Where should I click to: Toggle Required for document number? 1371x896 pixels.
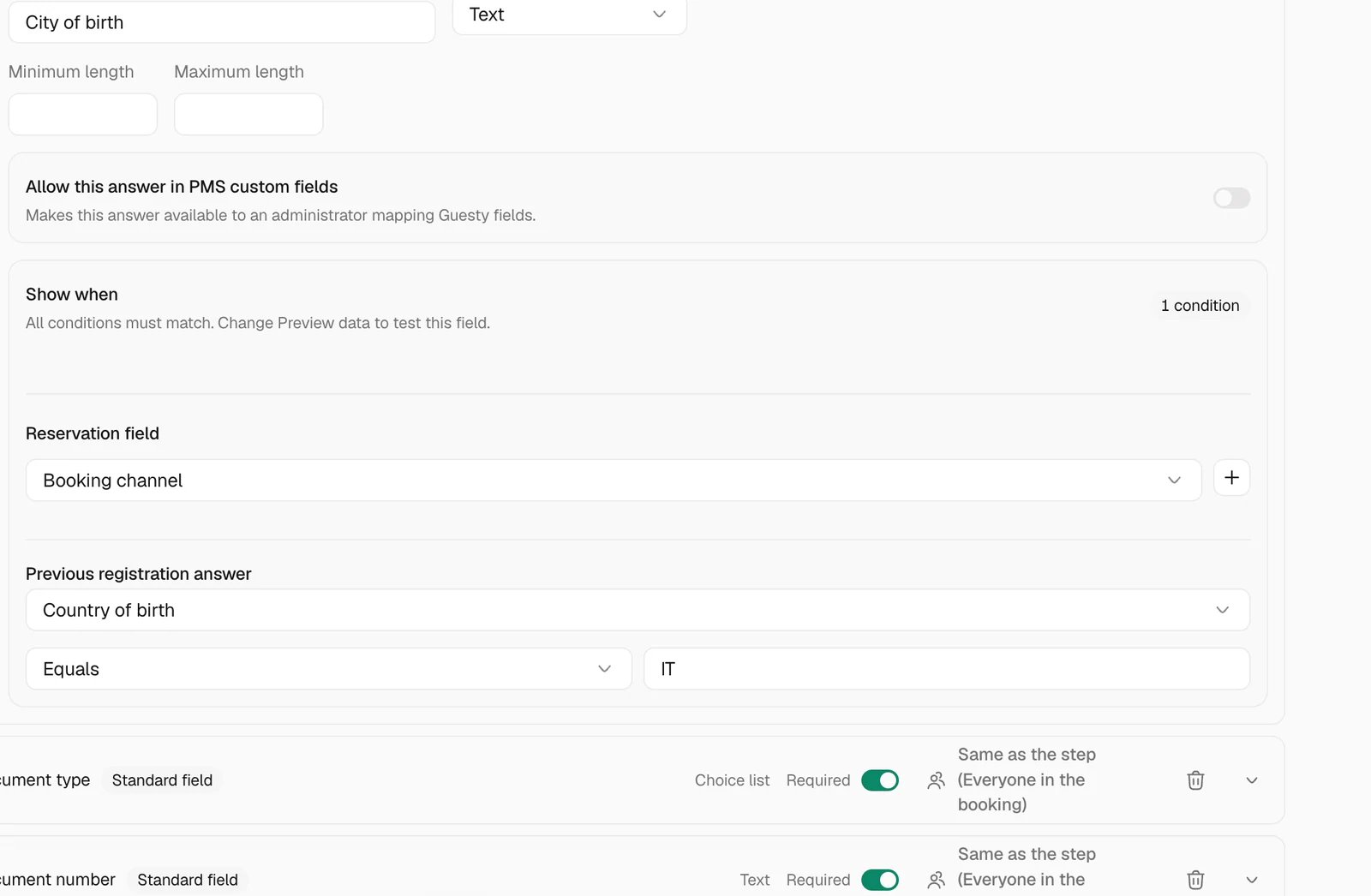pos(880,880)
